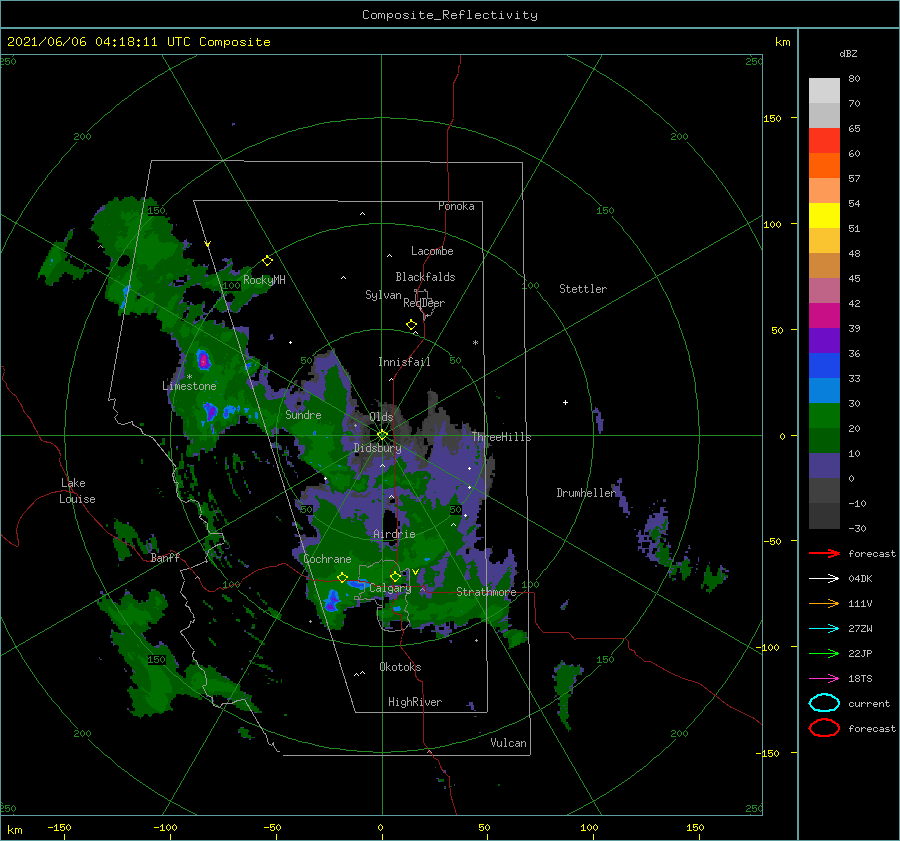Click the Strathmore label
This screenshot has width=900, height=841.
(486, 592)
